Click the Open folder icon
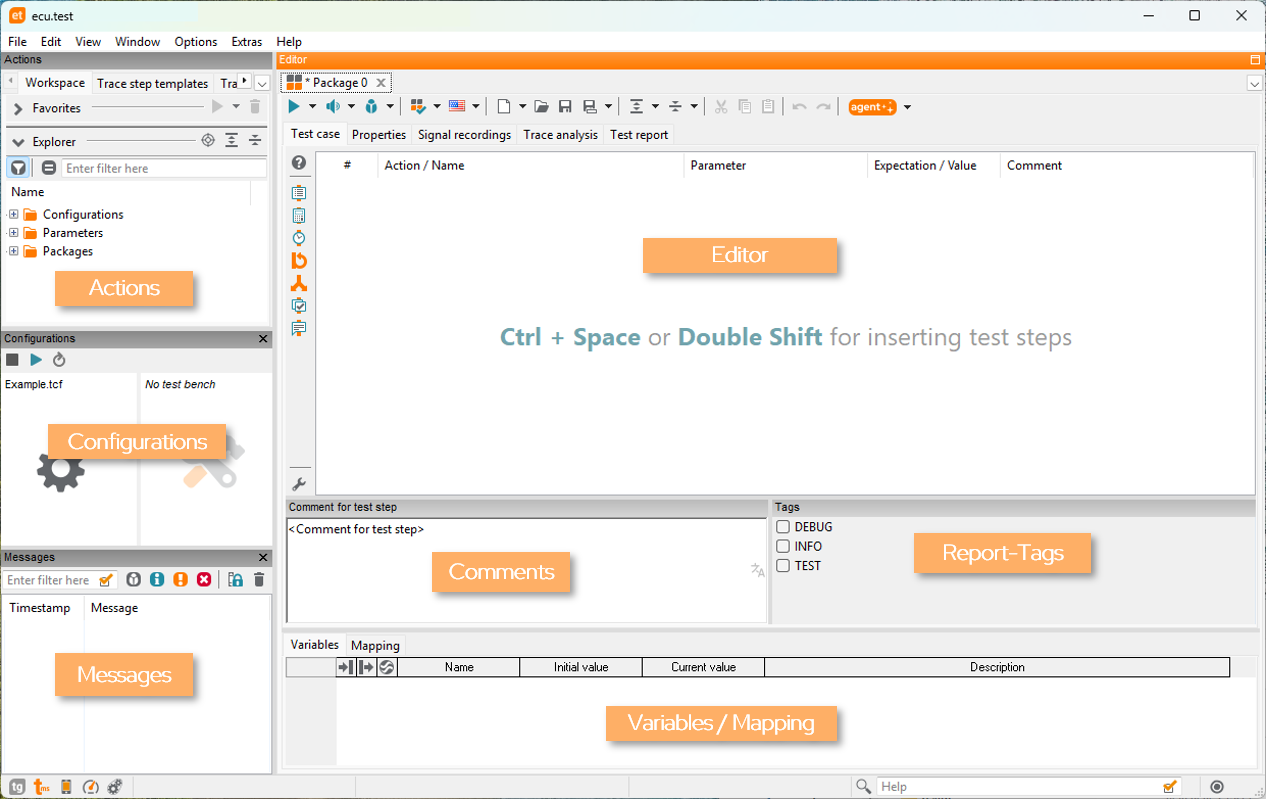Viewport: 1266px width, 799px height. click(541, 106)
